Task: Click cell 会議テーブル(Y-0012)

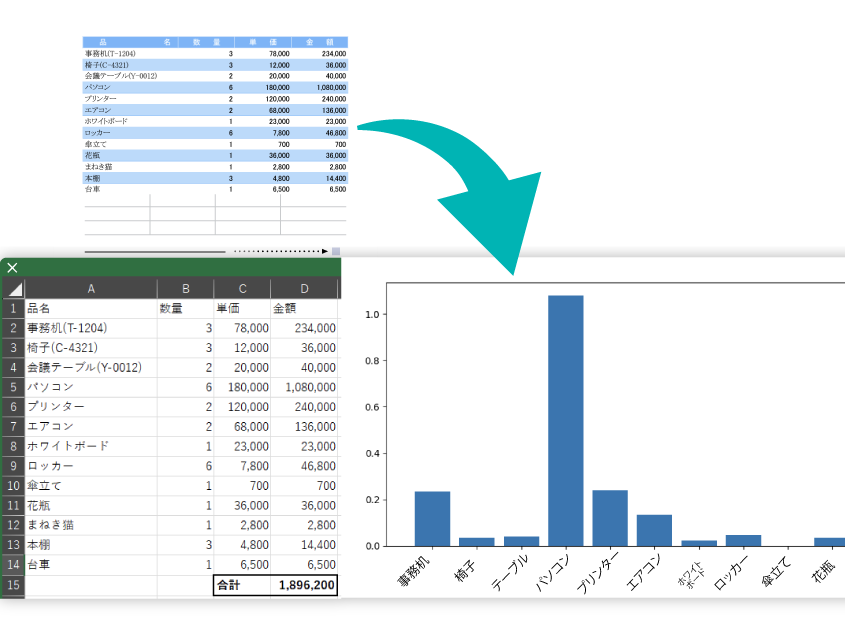Action: 91,368
